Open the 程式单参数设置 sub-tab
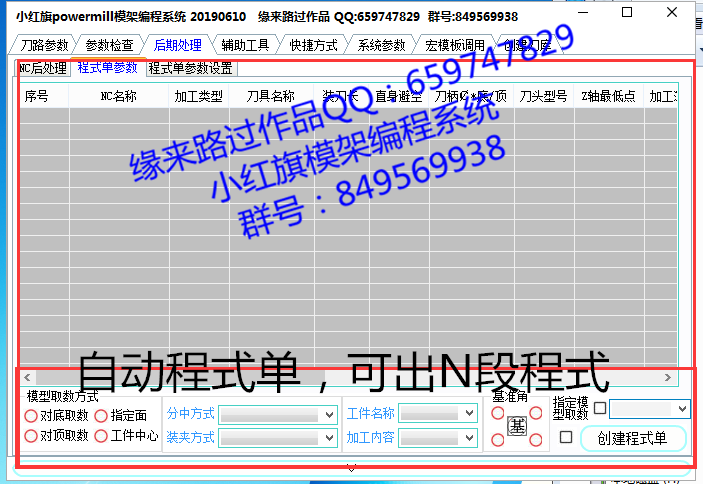 191,68
